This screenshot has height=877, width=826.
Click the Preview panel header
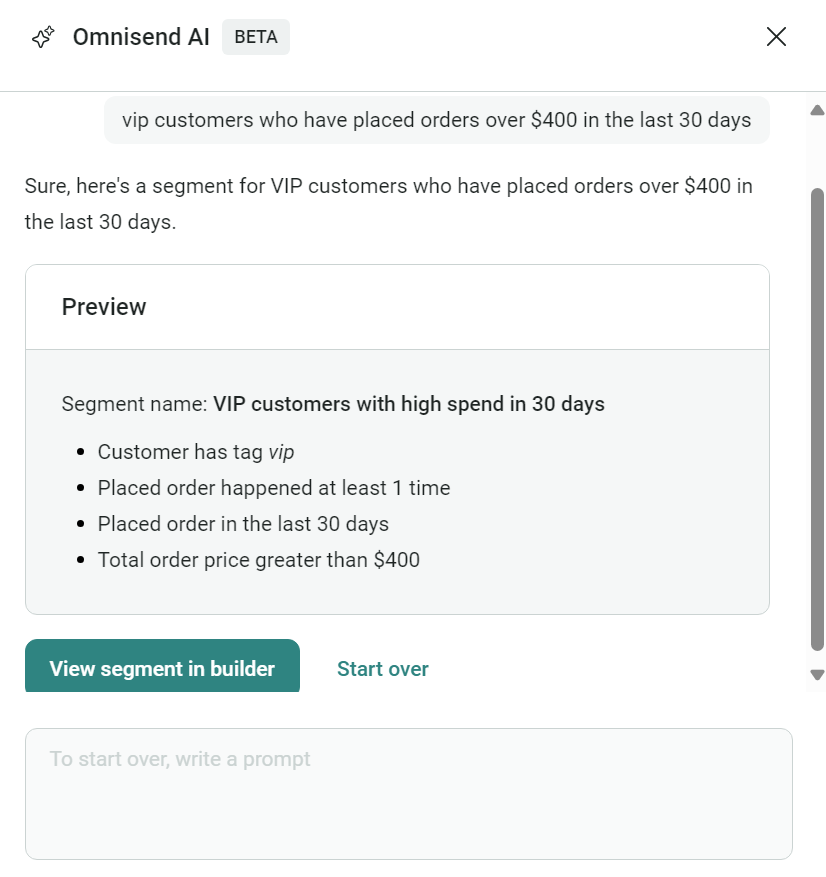click(104, 307)
